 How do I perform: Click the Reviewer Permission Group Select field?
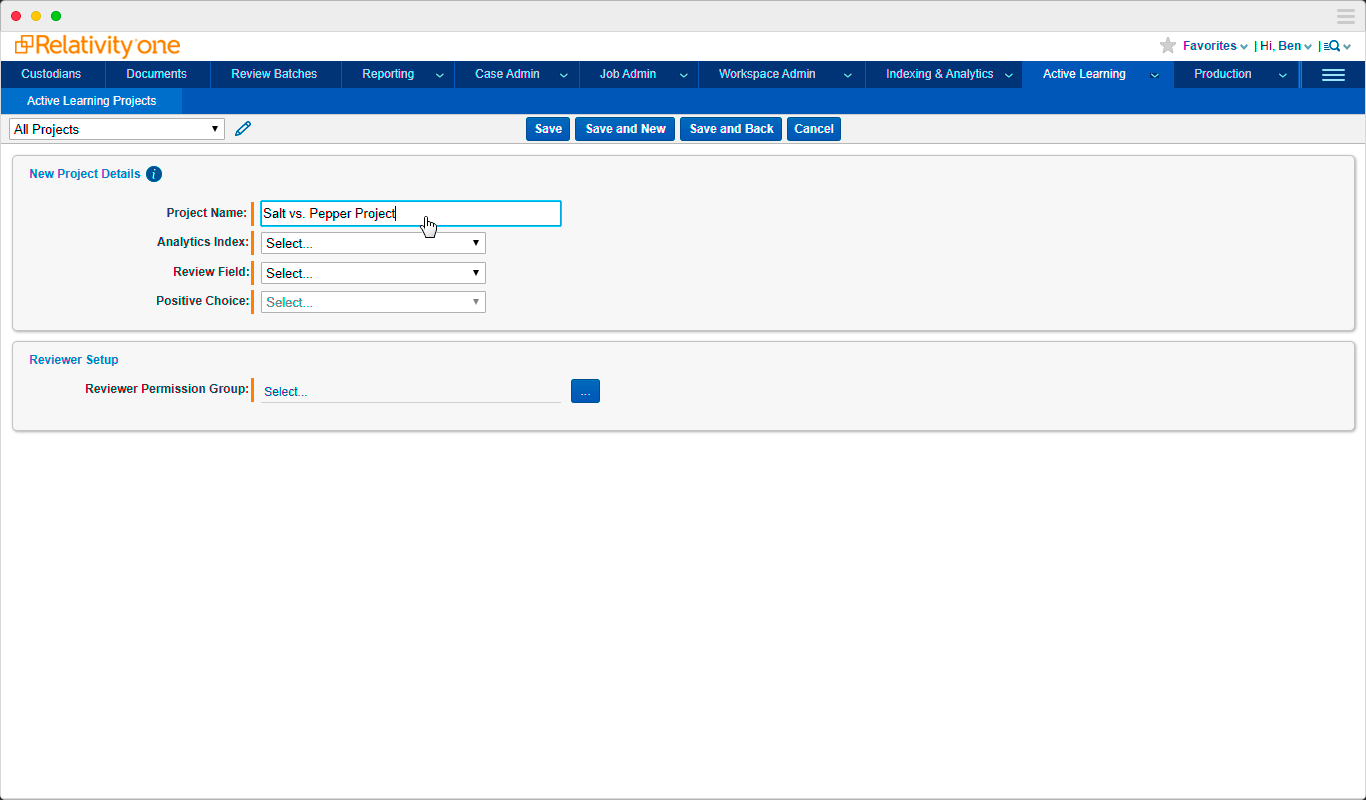(411, 392)
